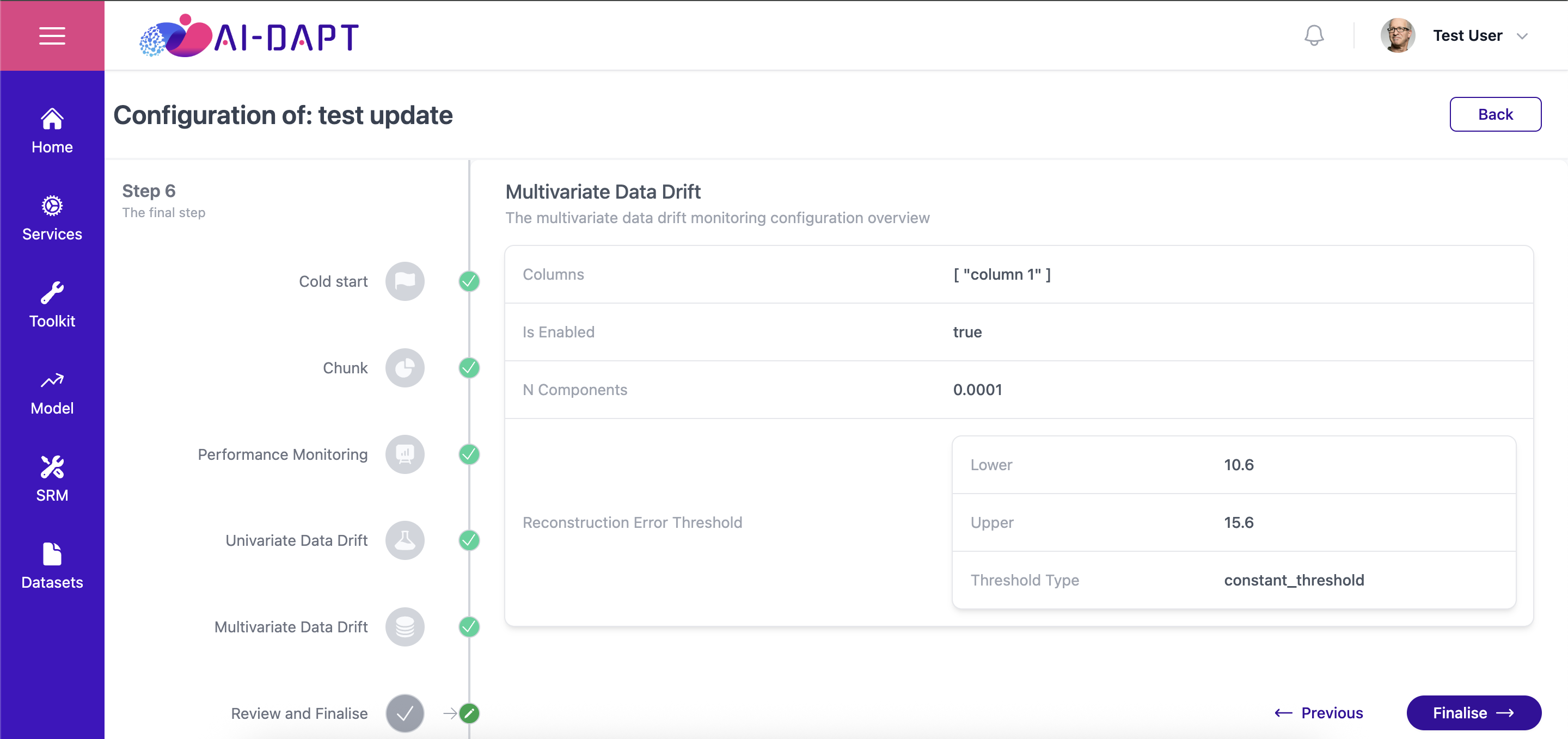Go to Home in the sidebar
Viewport: 1568px width, 739px height.
coord(52,131)
